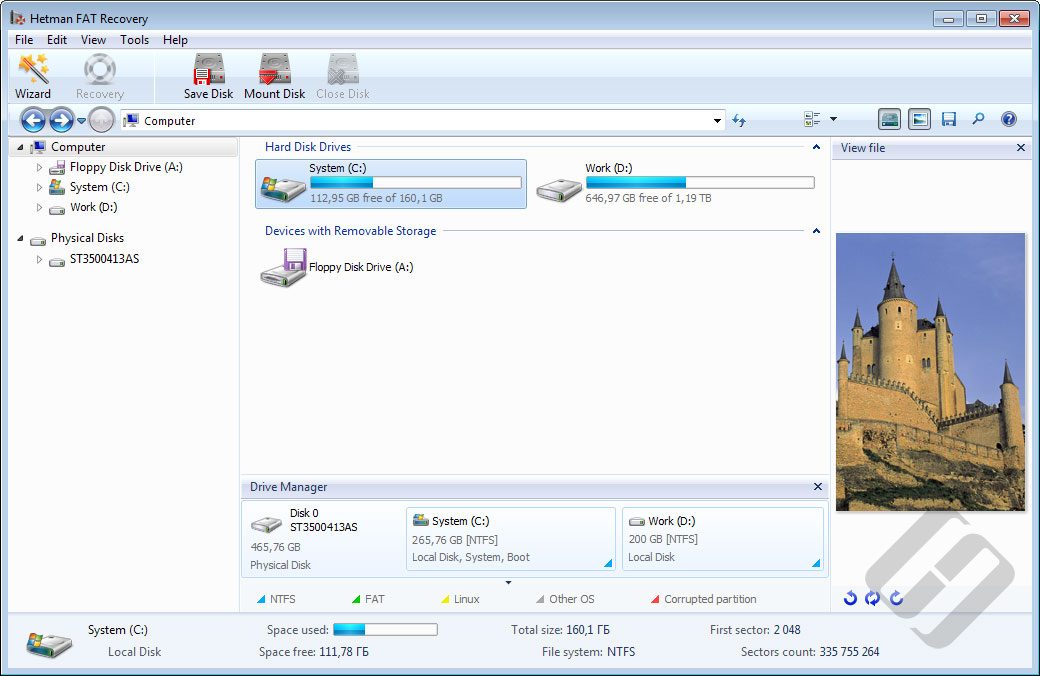Click the Space used progress bar
The height and width of the screenshot is (676, 1040).
385,629
